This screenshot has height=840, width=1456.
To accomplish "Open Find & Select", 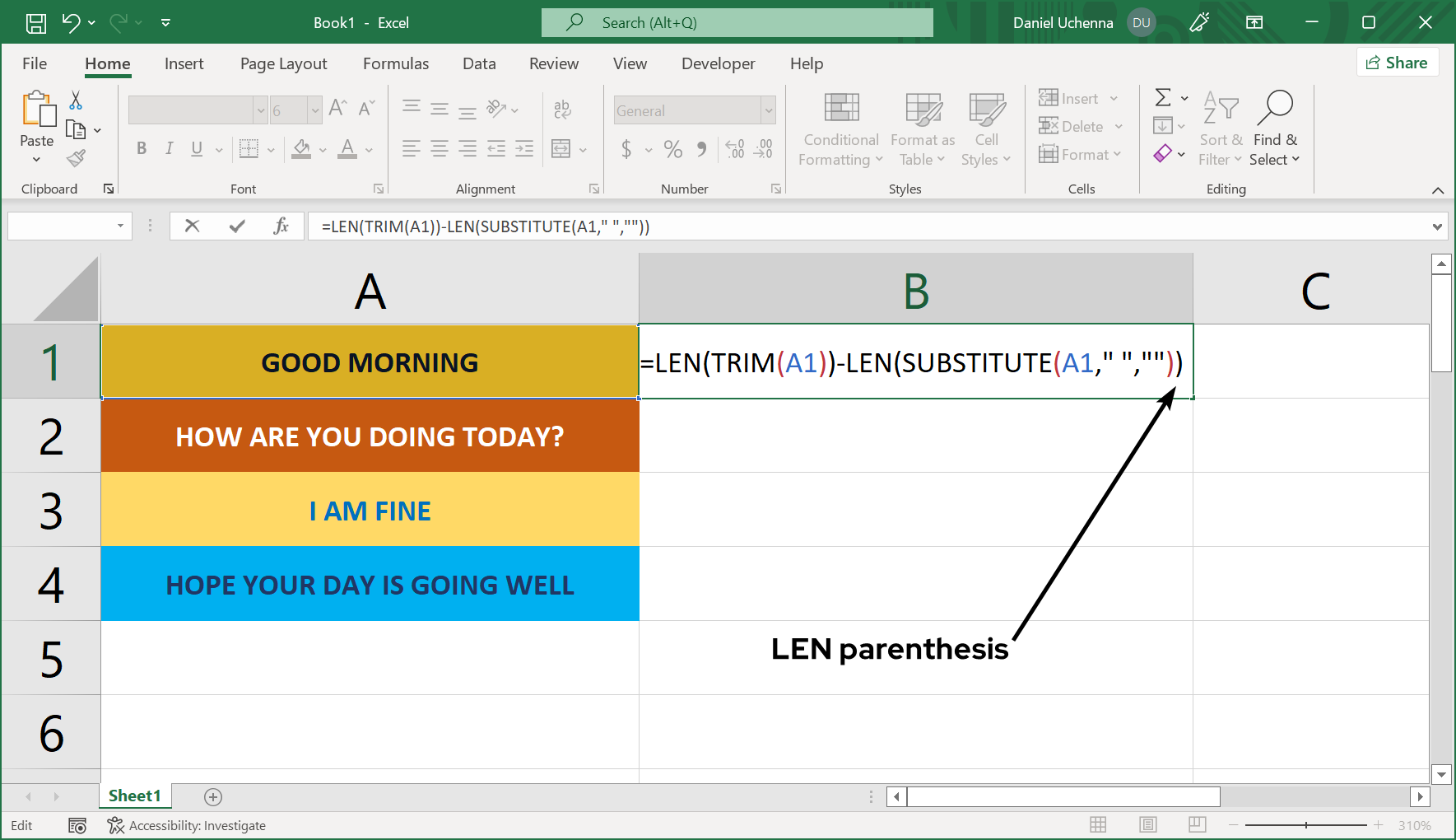I will (x=1274, y=128).
